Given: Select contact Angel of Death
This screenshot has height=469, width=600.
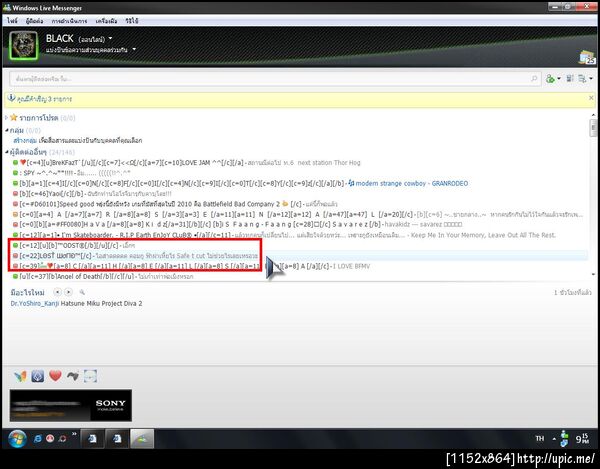Looking at the screenshot, I should click(103, 276).
